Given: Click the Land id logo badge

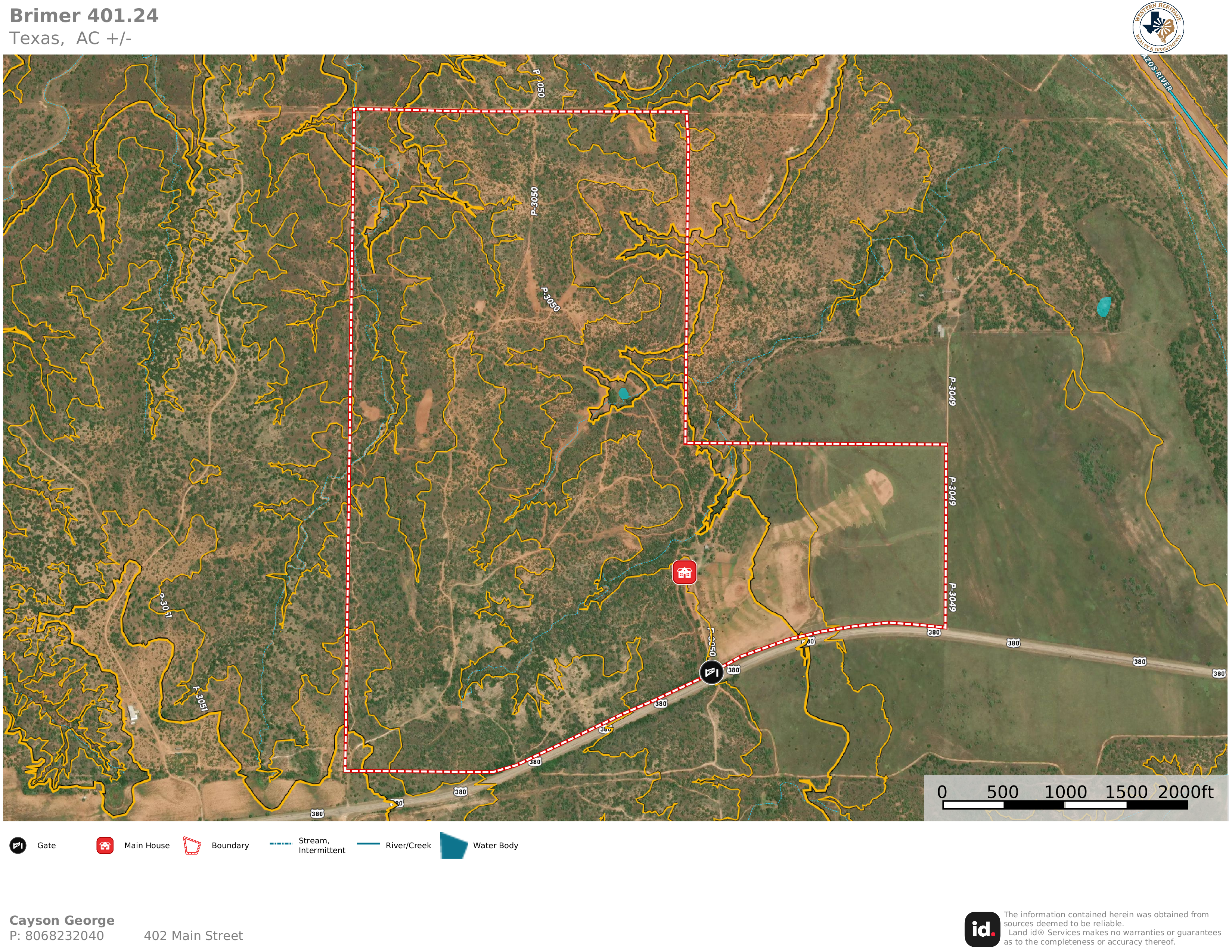Looking at the screenshot, I should [x=982, y=930].
